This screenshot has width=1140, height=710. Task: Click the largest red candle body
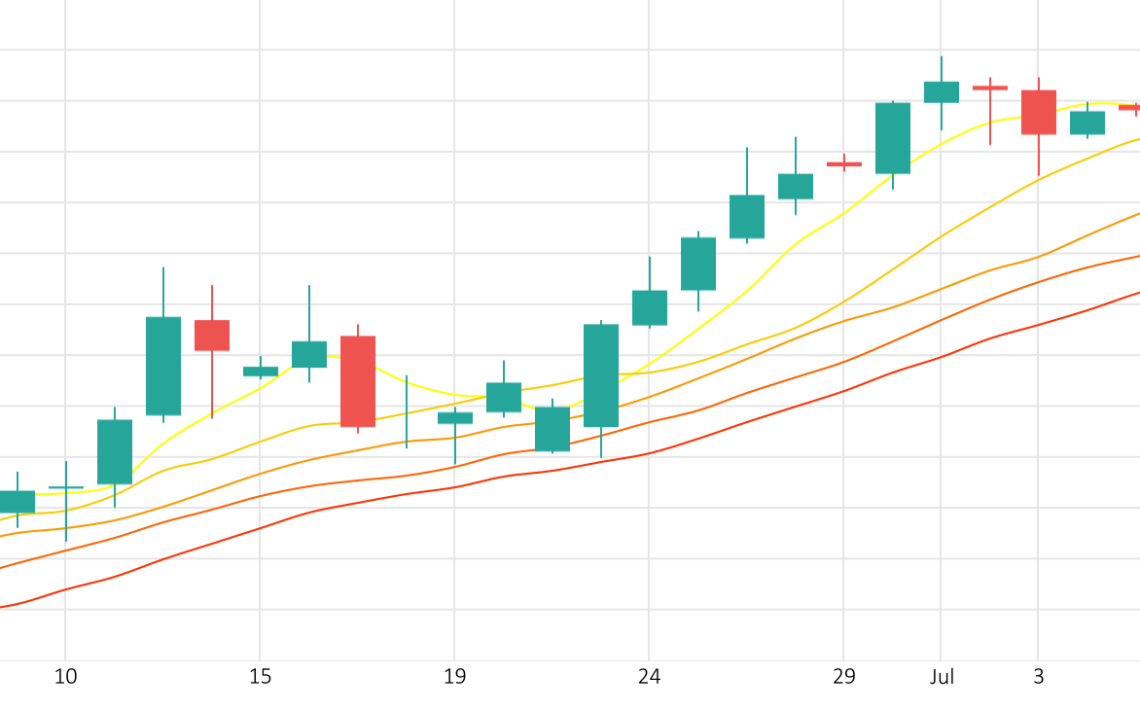click(358, 381)
